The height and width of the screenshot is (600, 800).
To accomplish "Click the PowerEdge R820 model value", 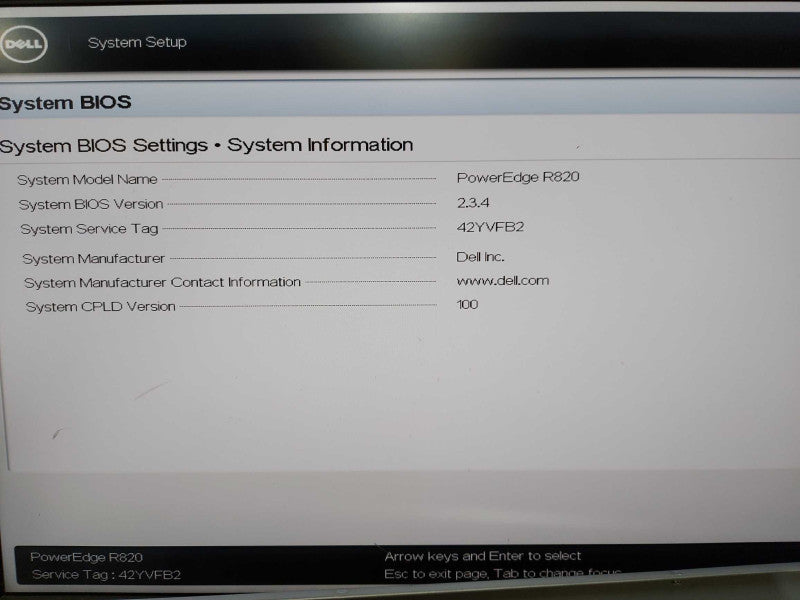I will point(518,177).
